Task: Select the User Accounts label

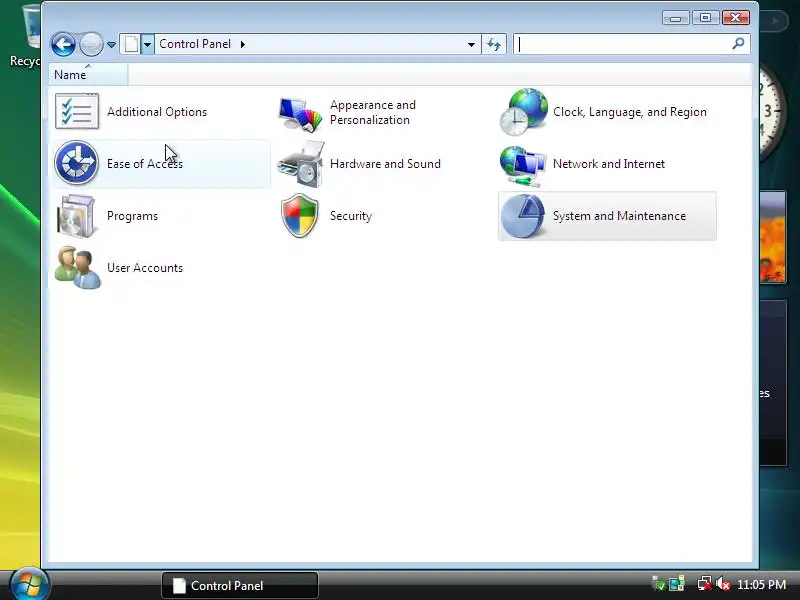Action: pos(145,268)
